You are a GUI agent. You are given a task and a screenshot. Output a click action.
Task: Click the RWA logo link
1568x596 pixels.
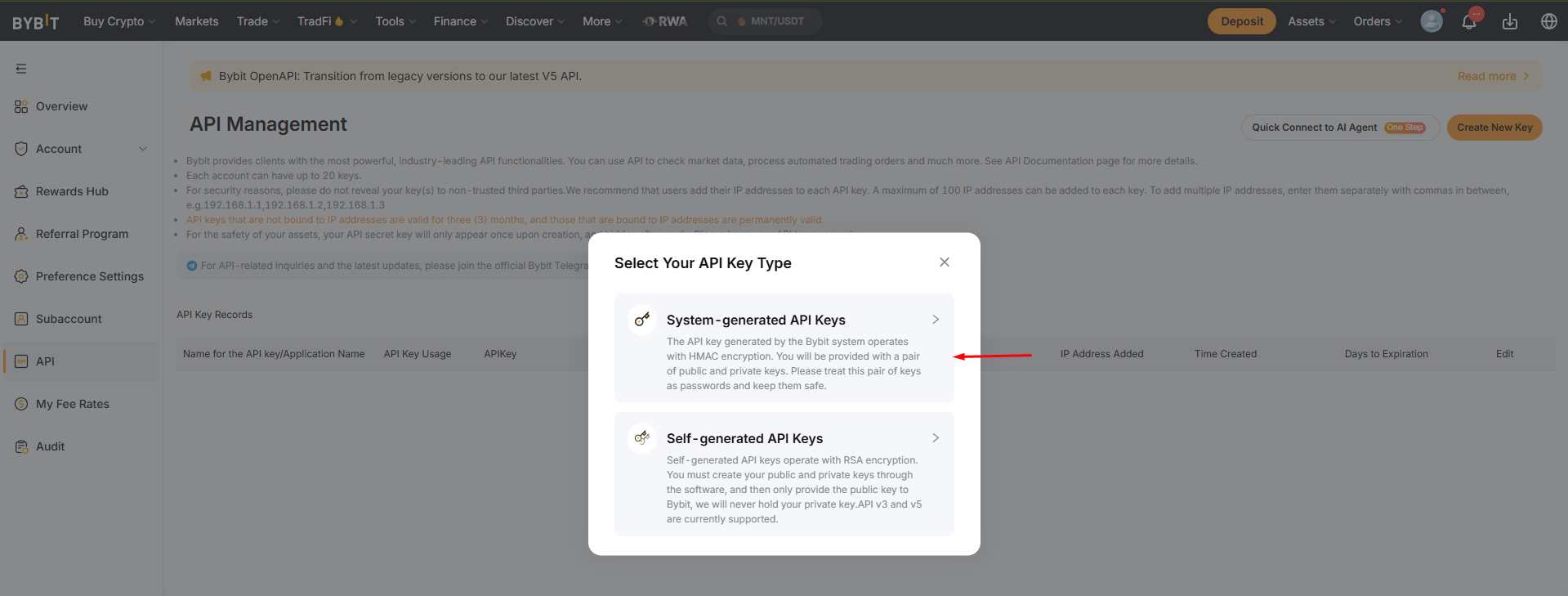click(x=665, y=21)
